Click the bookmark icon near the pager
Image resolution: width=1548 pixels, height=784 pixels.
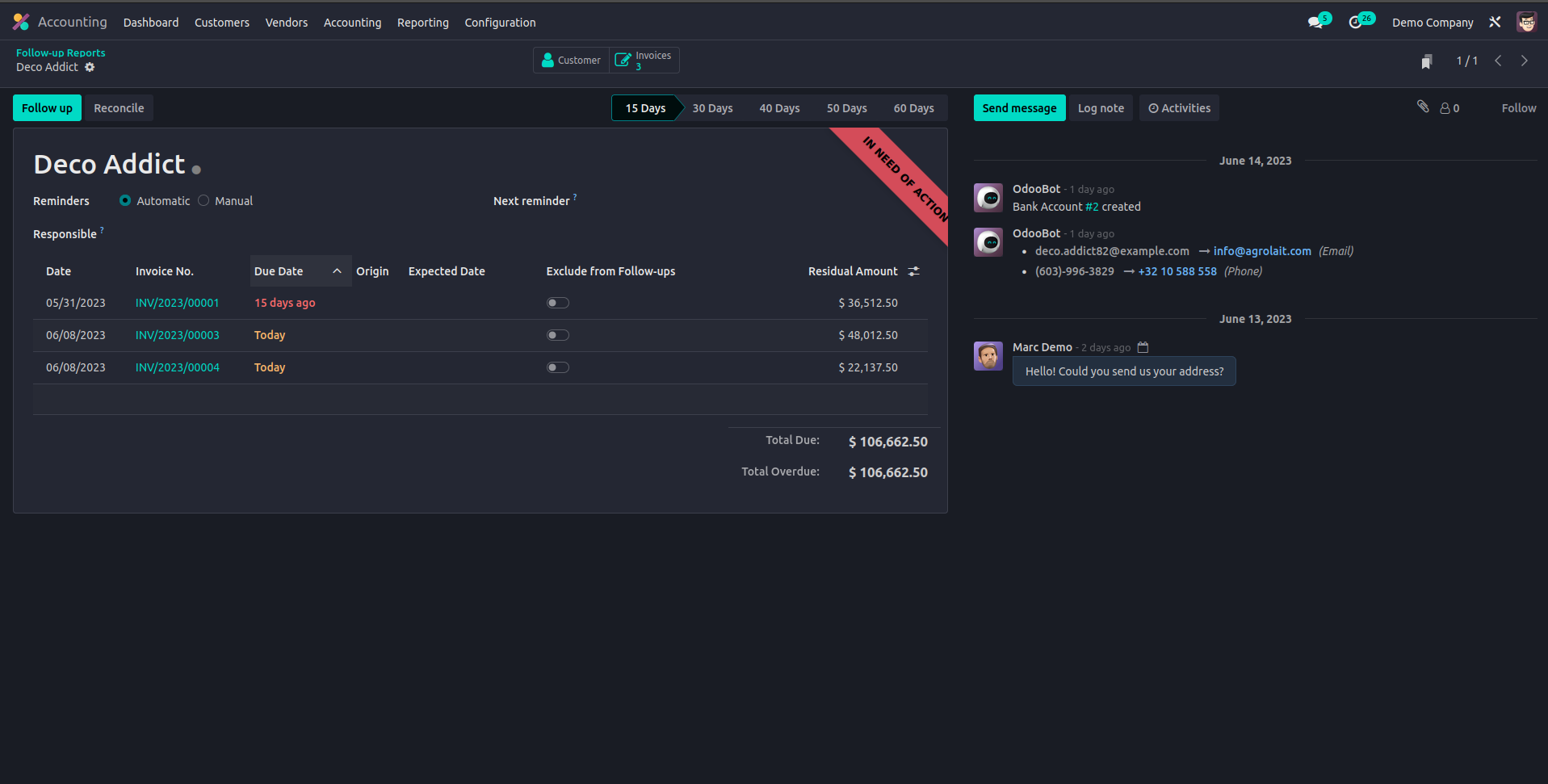click(1427, 61)
